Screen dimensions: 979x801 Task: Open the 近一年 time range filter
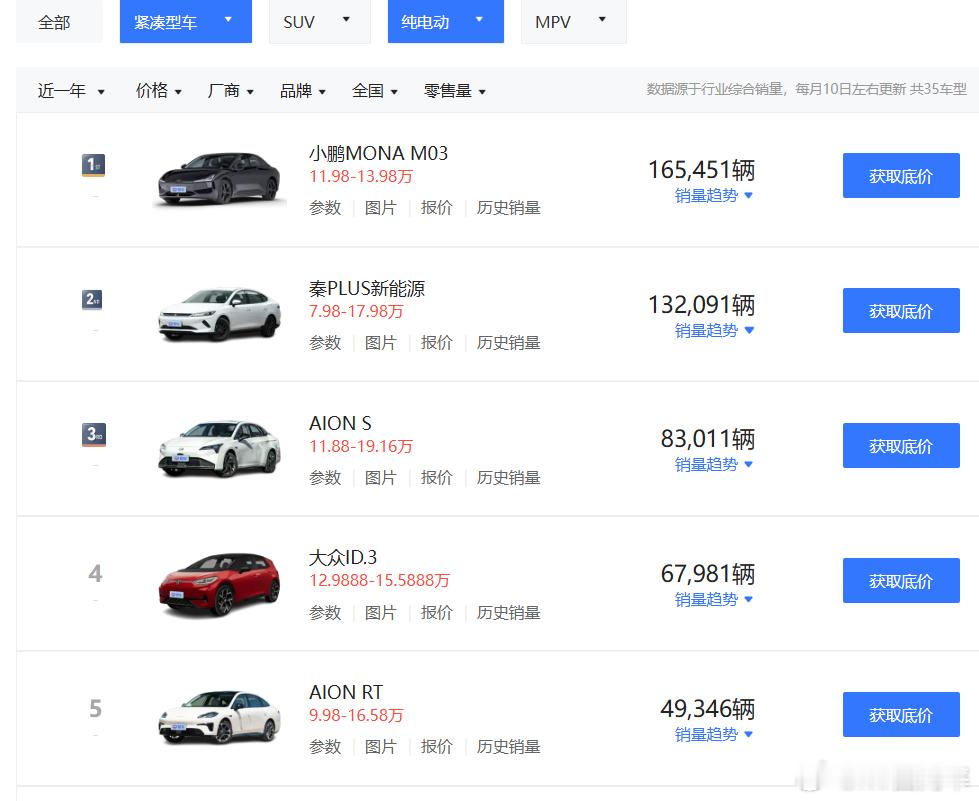tap(71, 91)
